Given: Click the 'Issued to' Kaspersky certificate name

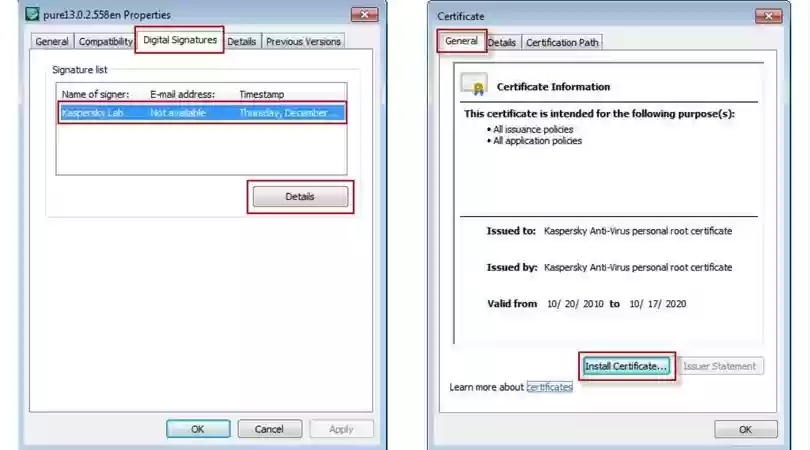Looking at the screenshot, I should (638, 231).
